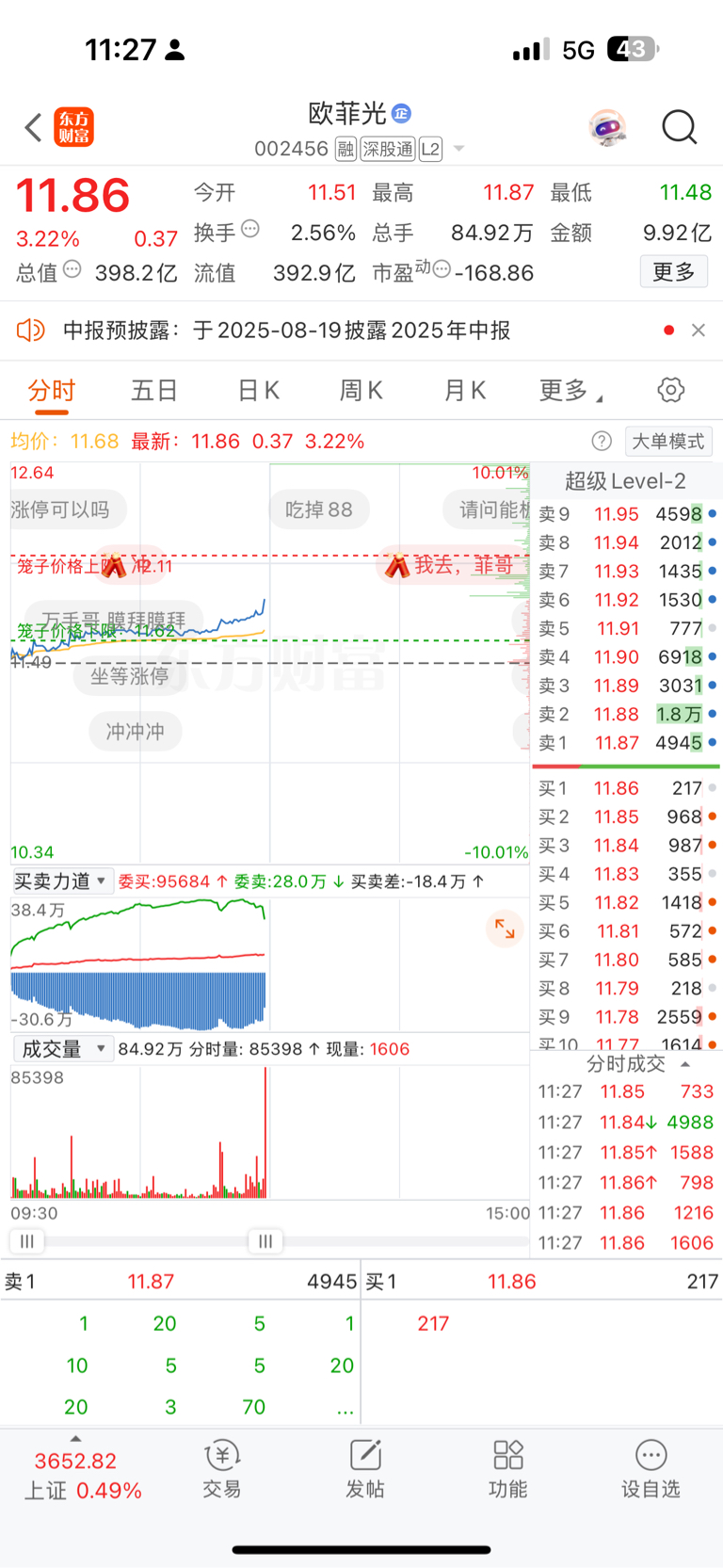Switch to 周K tab
The image size is (723, 1568).
tap(361, 390)
